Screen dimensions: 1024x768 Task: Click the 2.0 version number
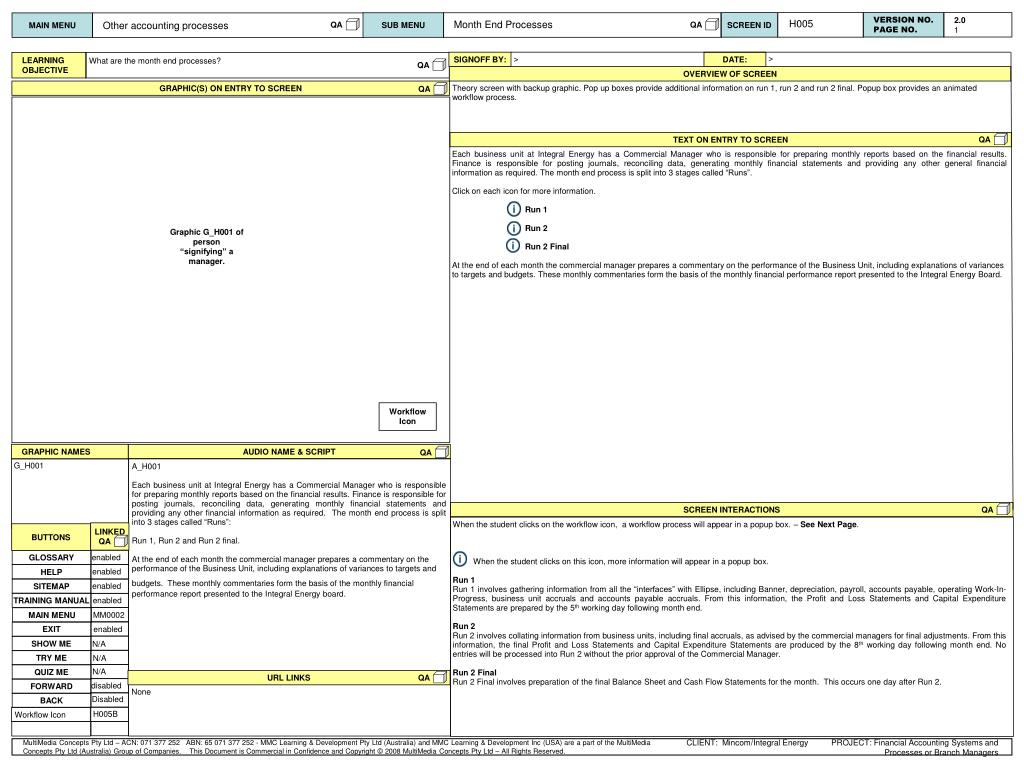point(960,20)
